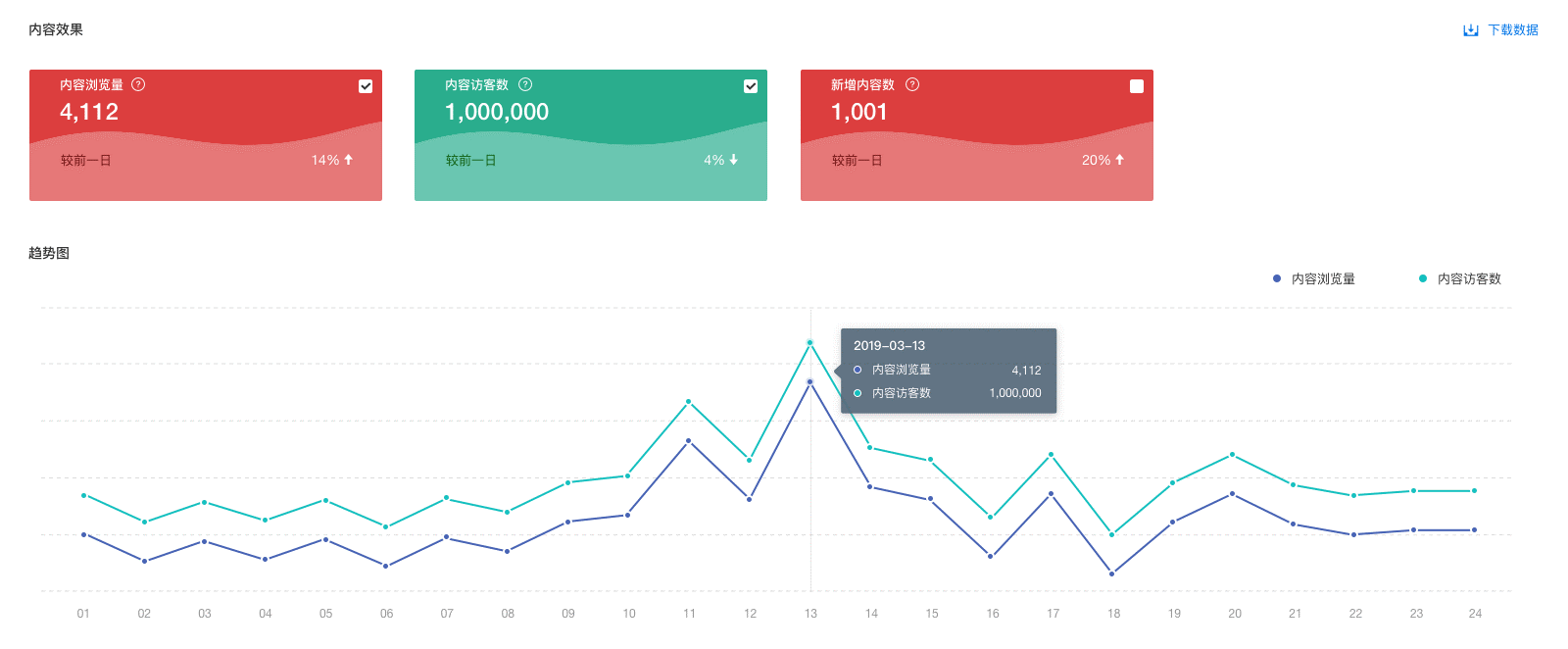The image size is (1568, 649).
Task: Click teal data point at day 13 peak
Action: tap(810, 342)
